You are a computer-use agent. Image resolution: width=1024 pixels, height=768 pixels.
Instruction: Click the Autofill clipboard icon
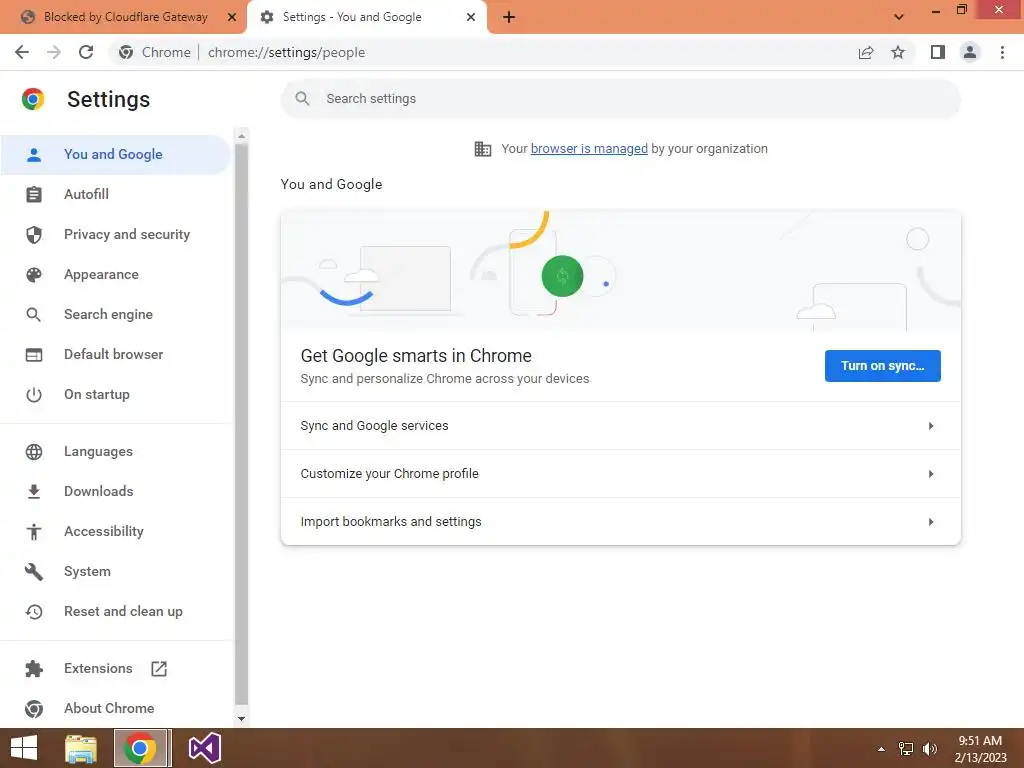click(34, 195)
